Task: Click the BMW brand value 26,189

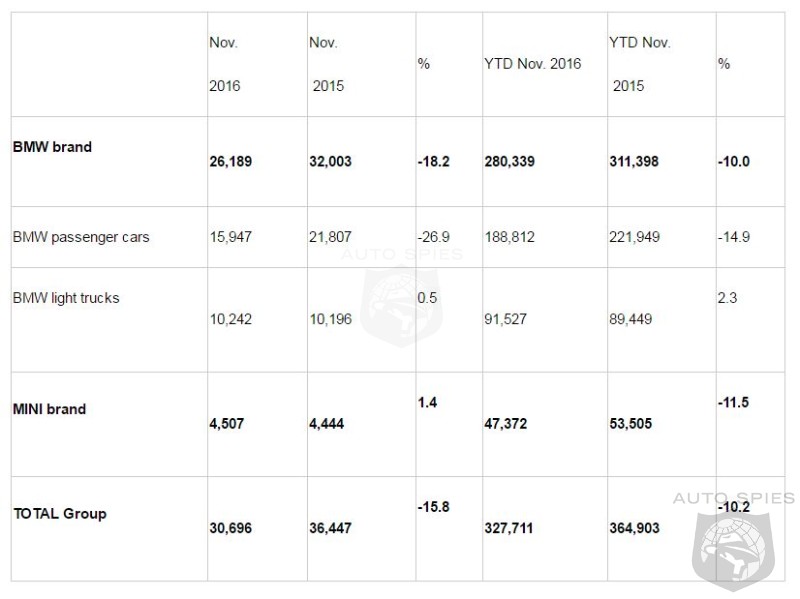Action: tap(231, 162)
